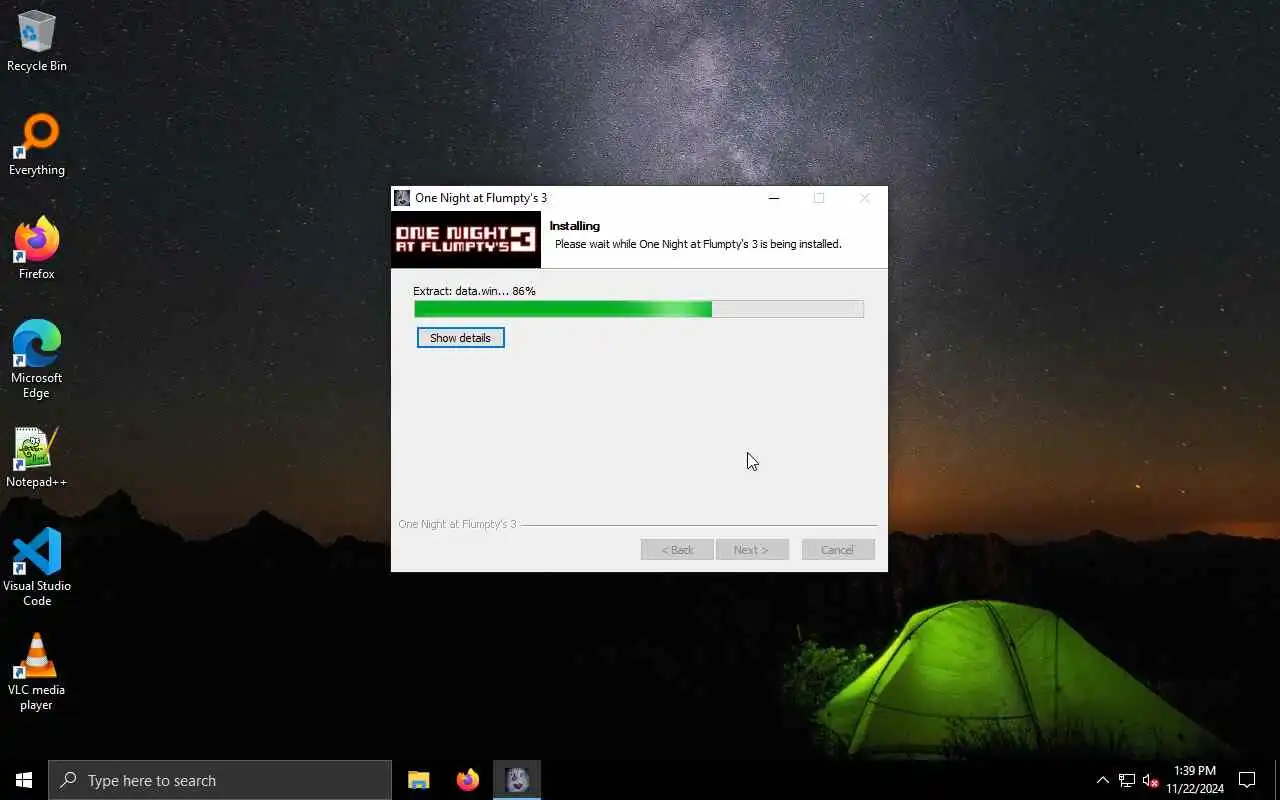Minimize the installer window

(773, 198)
